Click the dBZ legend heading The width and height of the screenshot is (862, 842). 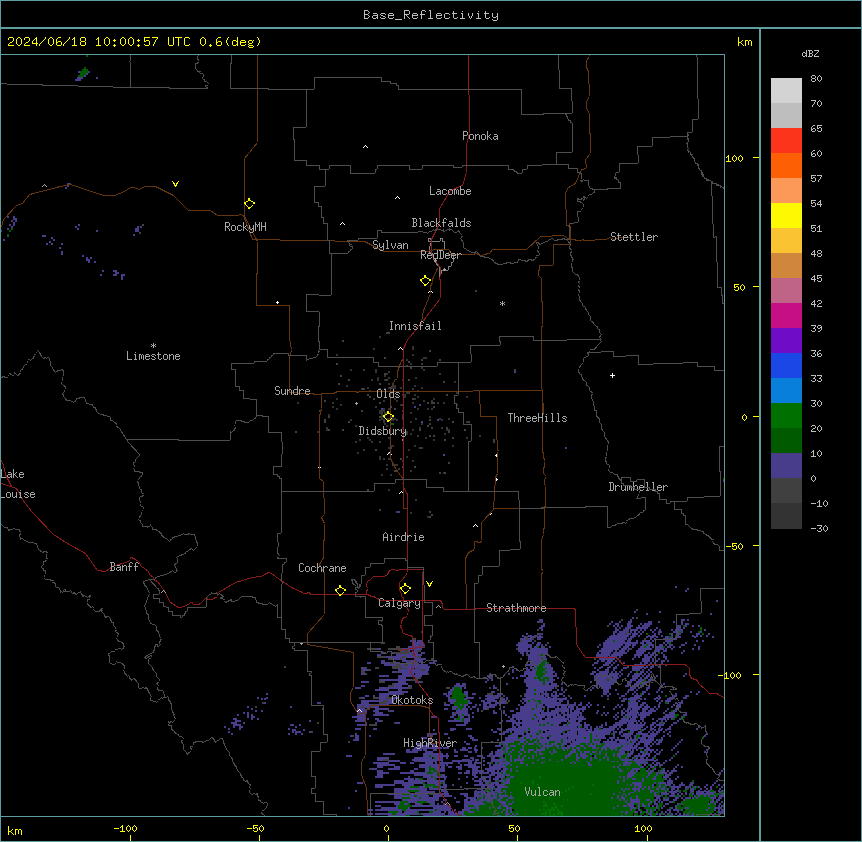810,53
